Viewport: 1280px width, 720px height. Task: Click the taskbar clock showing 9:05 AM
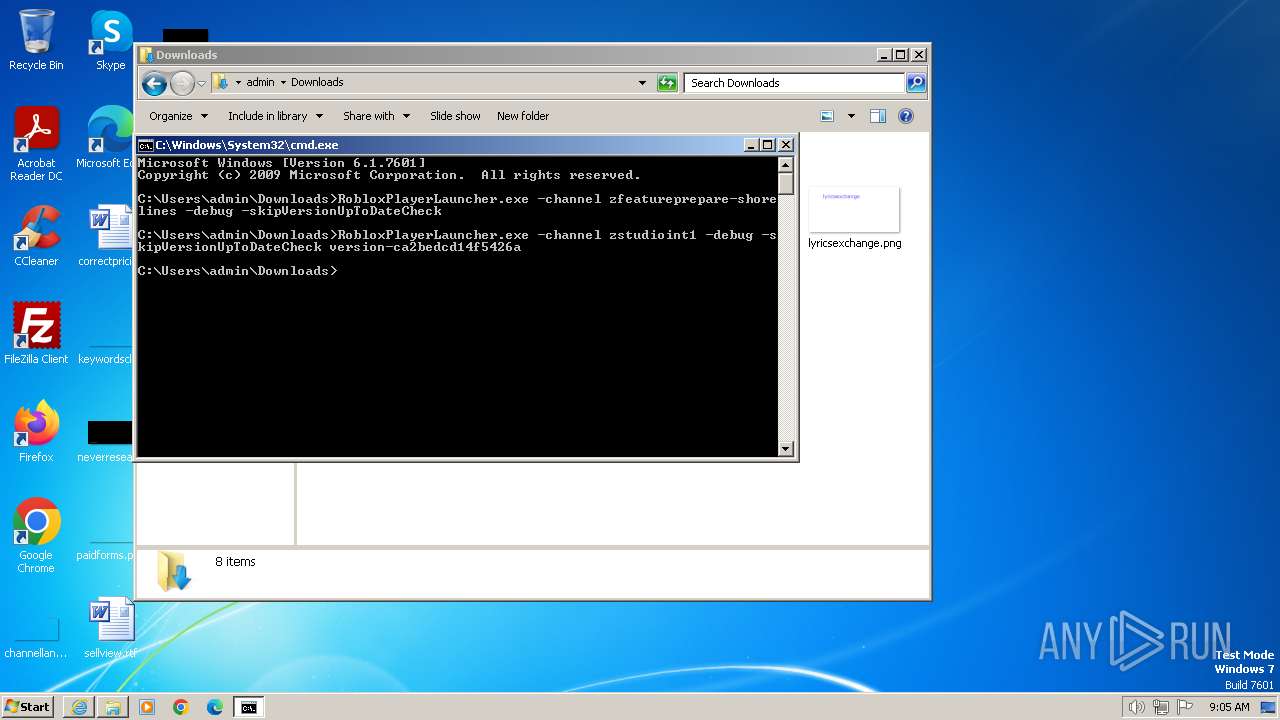coord(1229,707)
